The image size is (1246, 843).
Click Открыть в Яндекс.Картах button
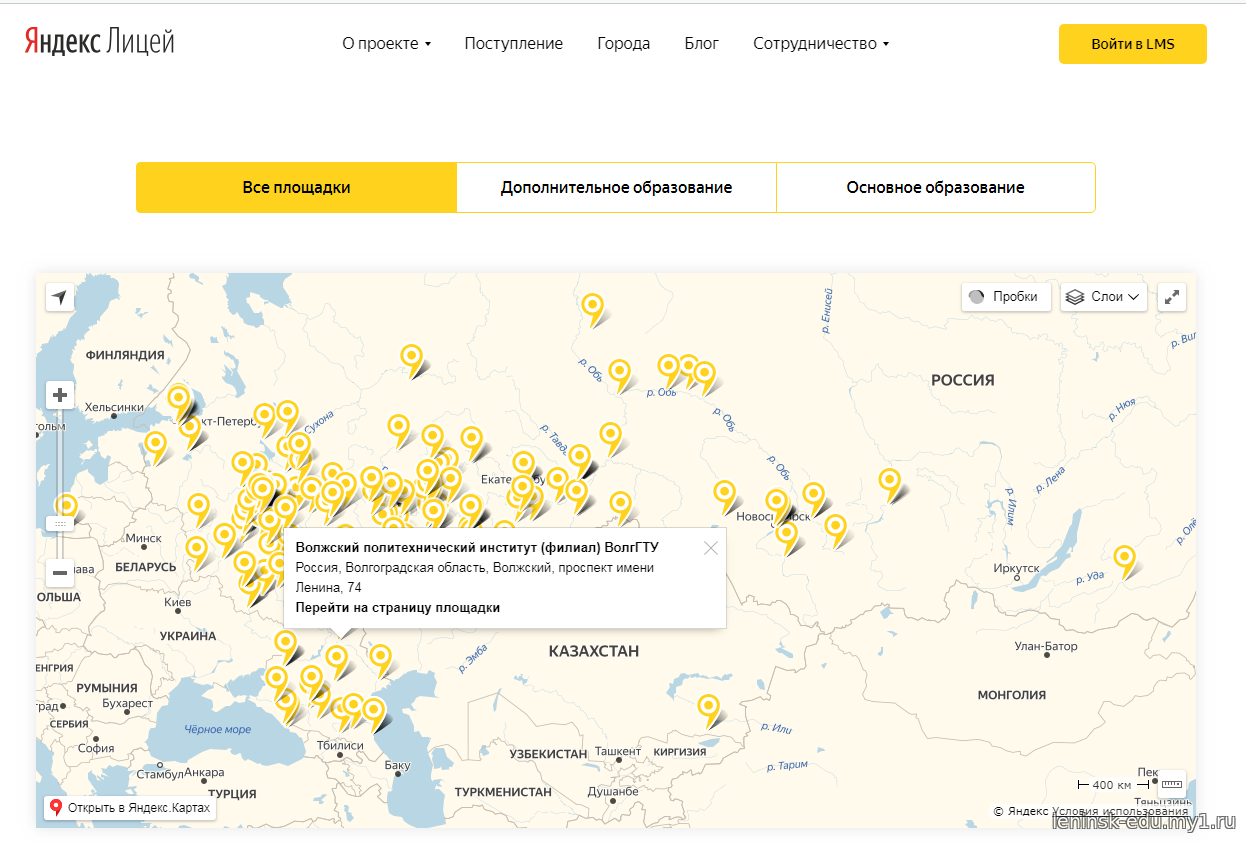(x=130, y=808)
